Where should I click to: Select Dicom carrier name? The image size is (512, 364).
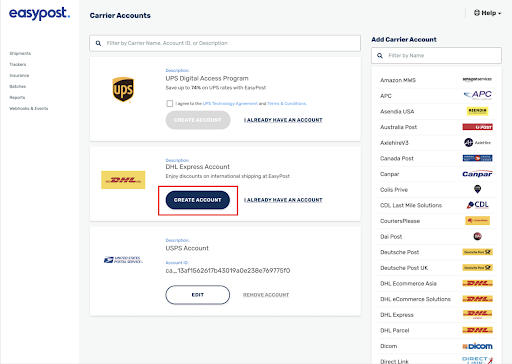389,346
